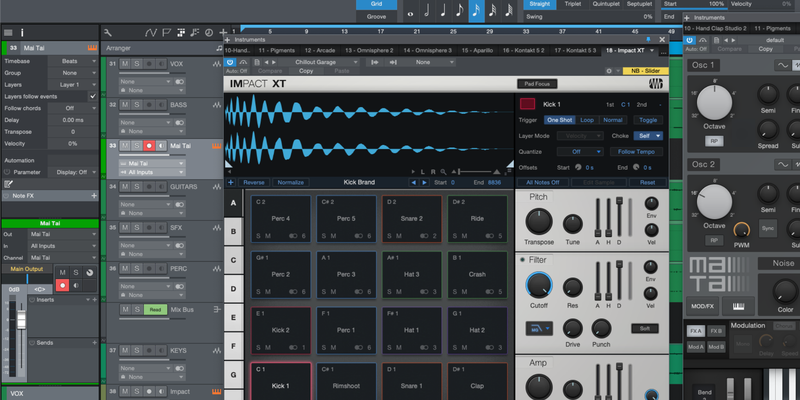This screenshot has height=400, width=800.
Task: Select One Shot trigger mode
Action: pyautogui.click(x=559, y=119)
